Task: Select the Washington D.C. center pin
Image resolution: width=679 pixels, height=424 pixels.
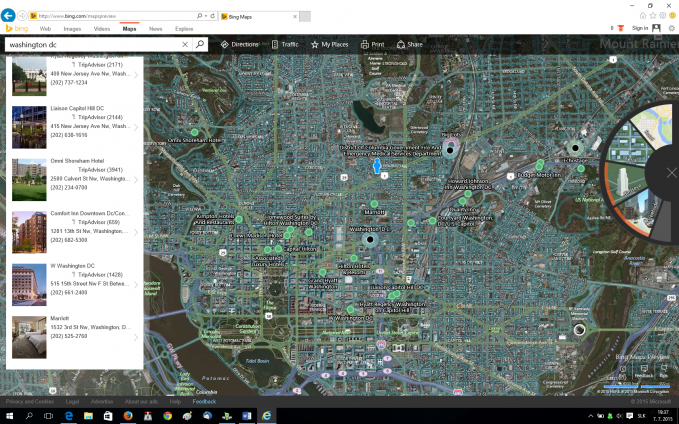Action: 370,240
